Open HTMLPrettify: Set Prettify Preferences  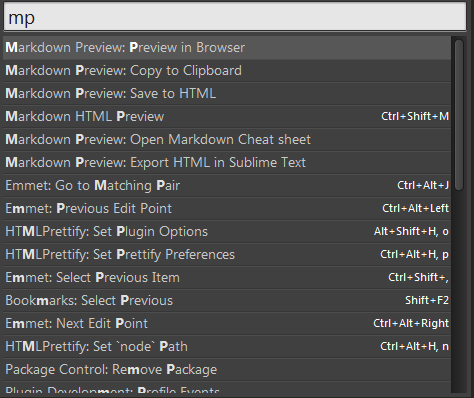click(x=227, y=255)
